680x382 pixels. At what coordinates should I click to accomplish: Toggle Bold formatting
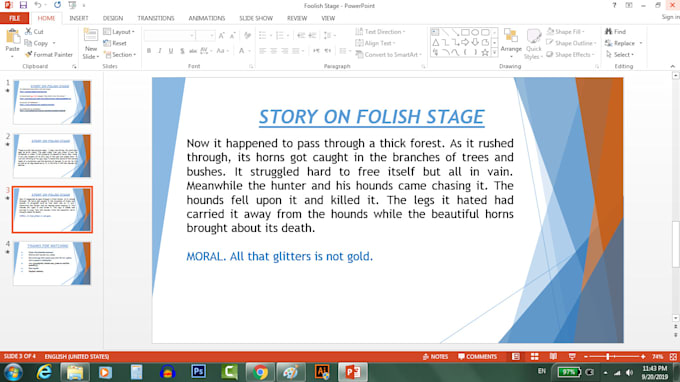[149, 51]
